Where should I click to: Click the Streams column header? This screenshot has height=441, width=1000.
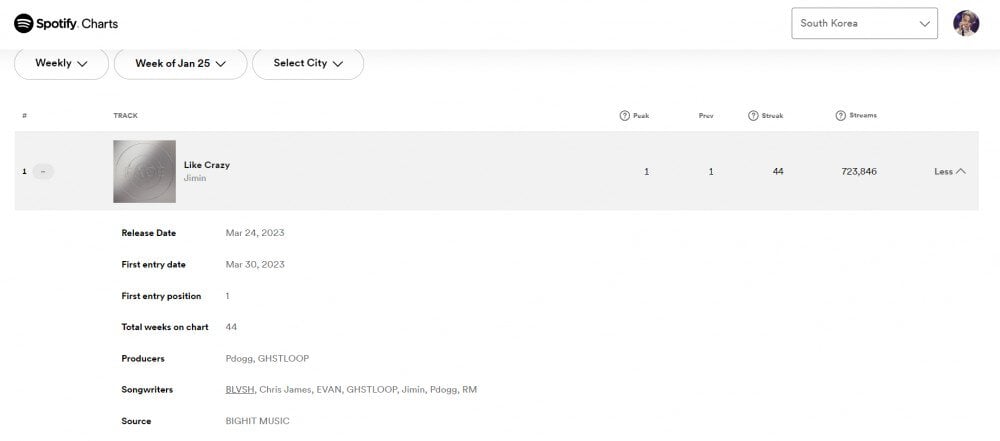point(863,116)
